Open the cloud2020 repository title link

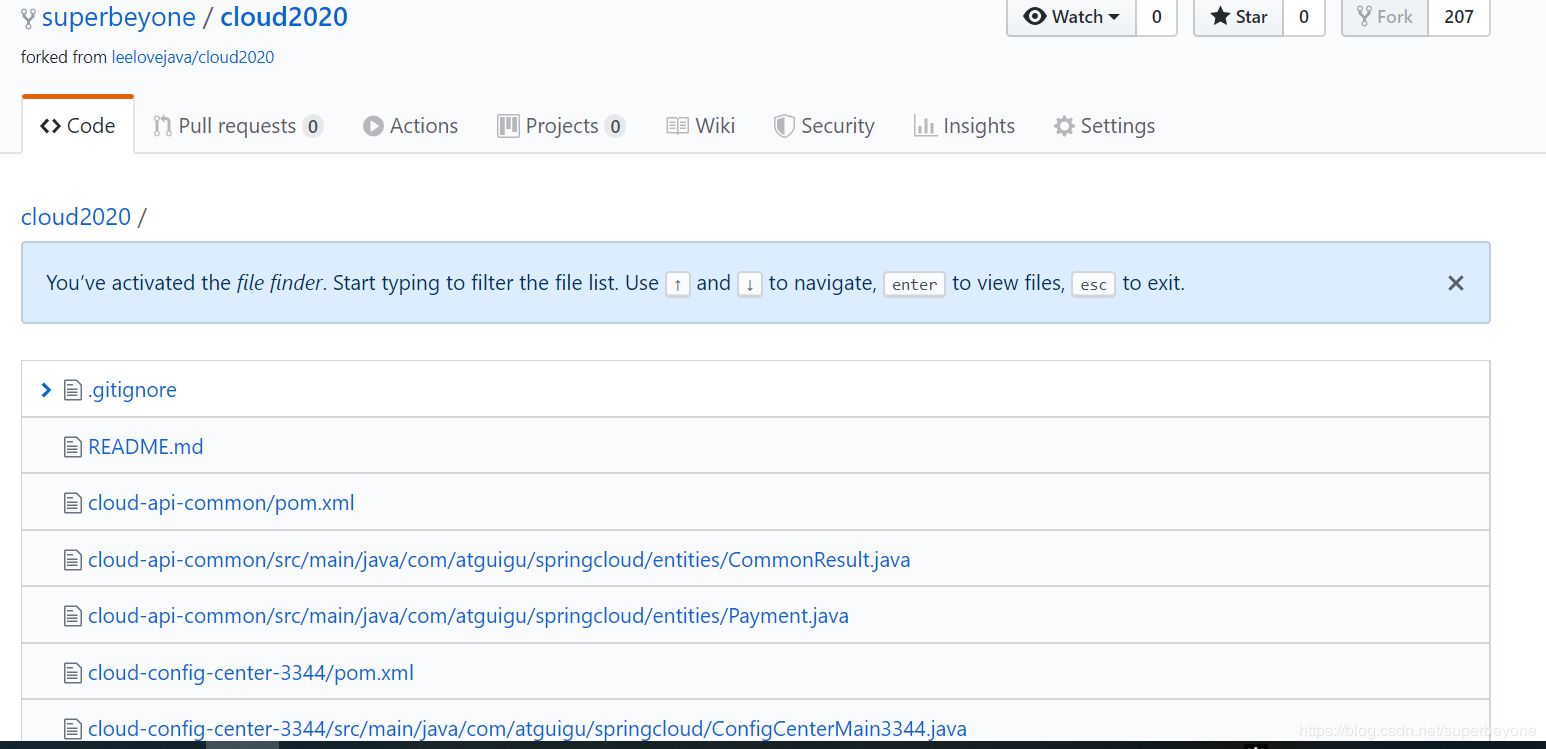click(x=284, y=17)
